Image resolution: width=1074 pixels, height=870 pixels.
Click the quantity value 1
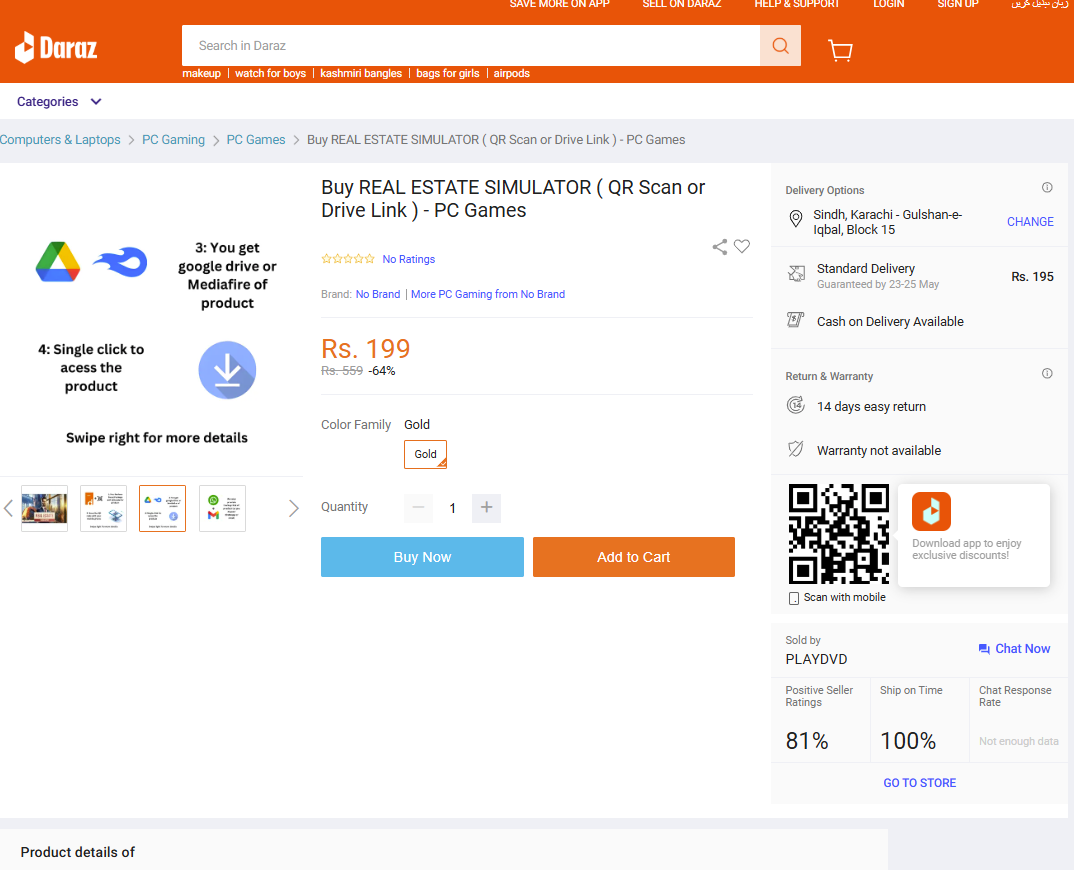[x=452, y=508]
